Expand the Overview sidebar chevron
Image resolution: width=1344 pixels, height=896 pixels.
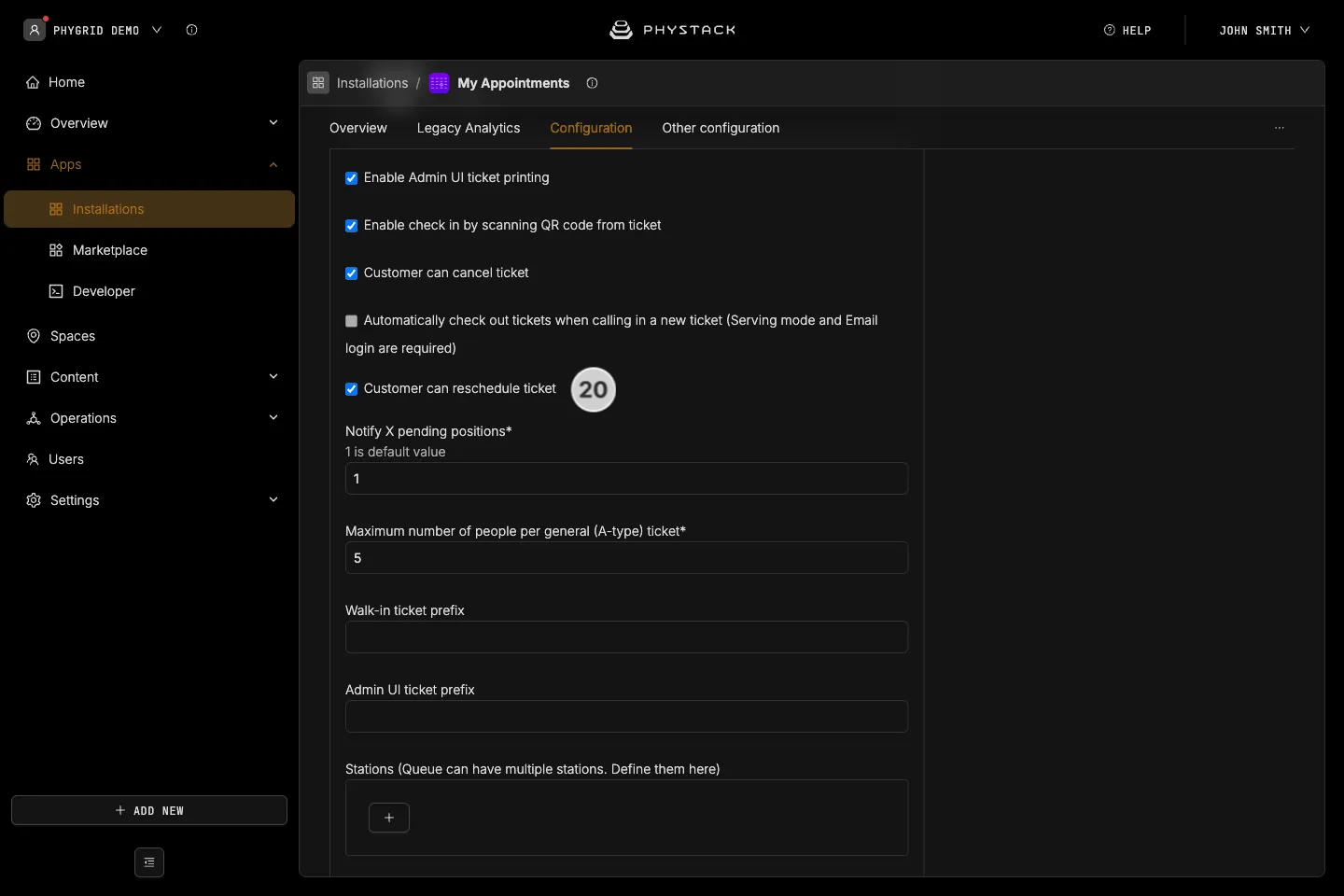click(273, 123)
